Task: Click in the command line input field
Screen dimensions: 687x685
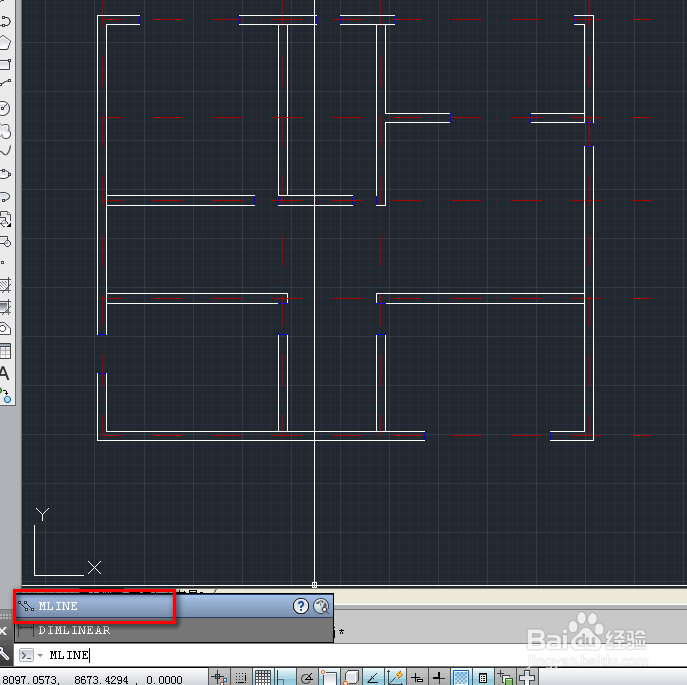Action: [351, 655]
